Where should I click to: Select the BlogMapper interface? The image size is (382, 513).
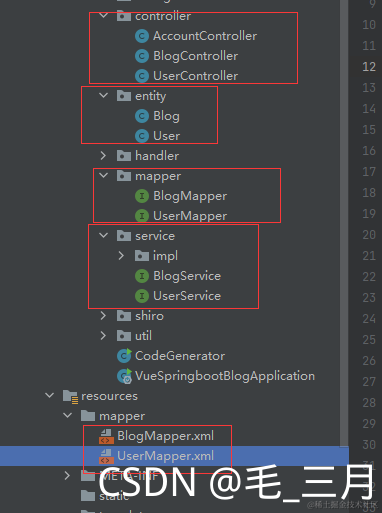click(190, 196)
